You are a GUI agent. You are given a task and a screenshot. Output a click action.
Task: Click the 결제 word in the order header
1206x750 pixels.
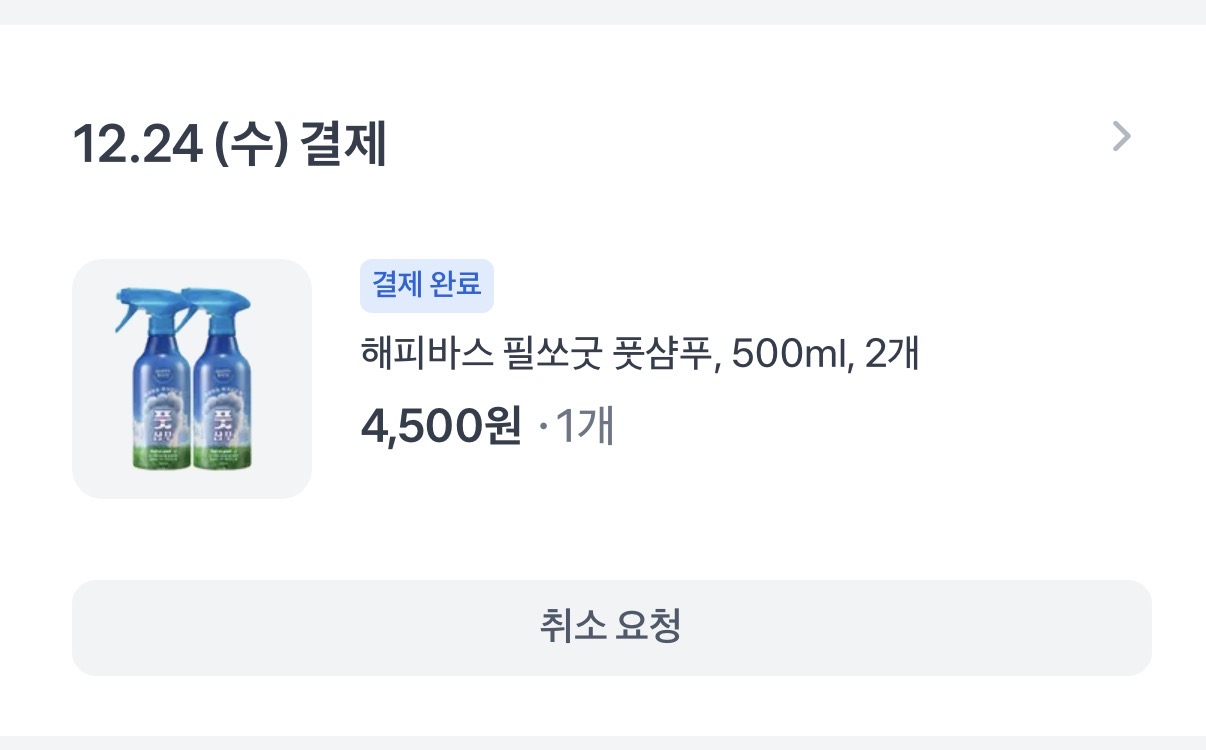click(343, 145)
